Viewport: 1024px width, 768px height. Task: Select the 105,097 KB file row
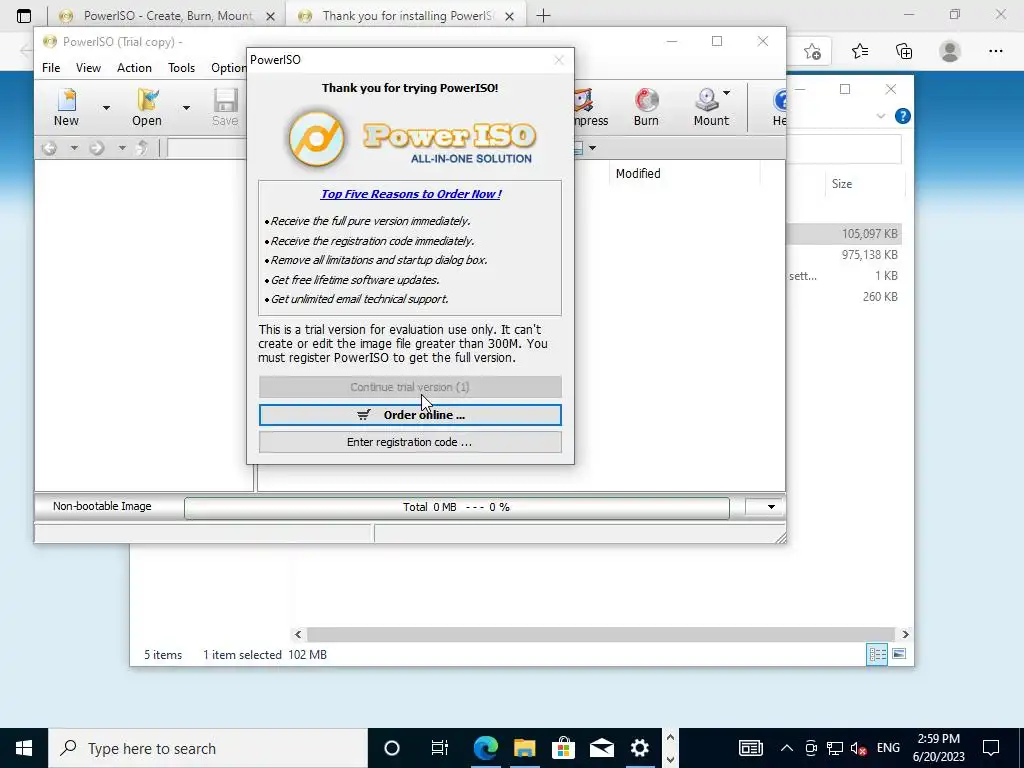(x=844, y=234)
